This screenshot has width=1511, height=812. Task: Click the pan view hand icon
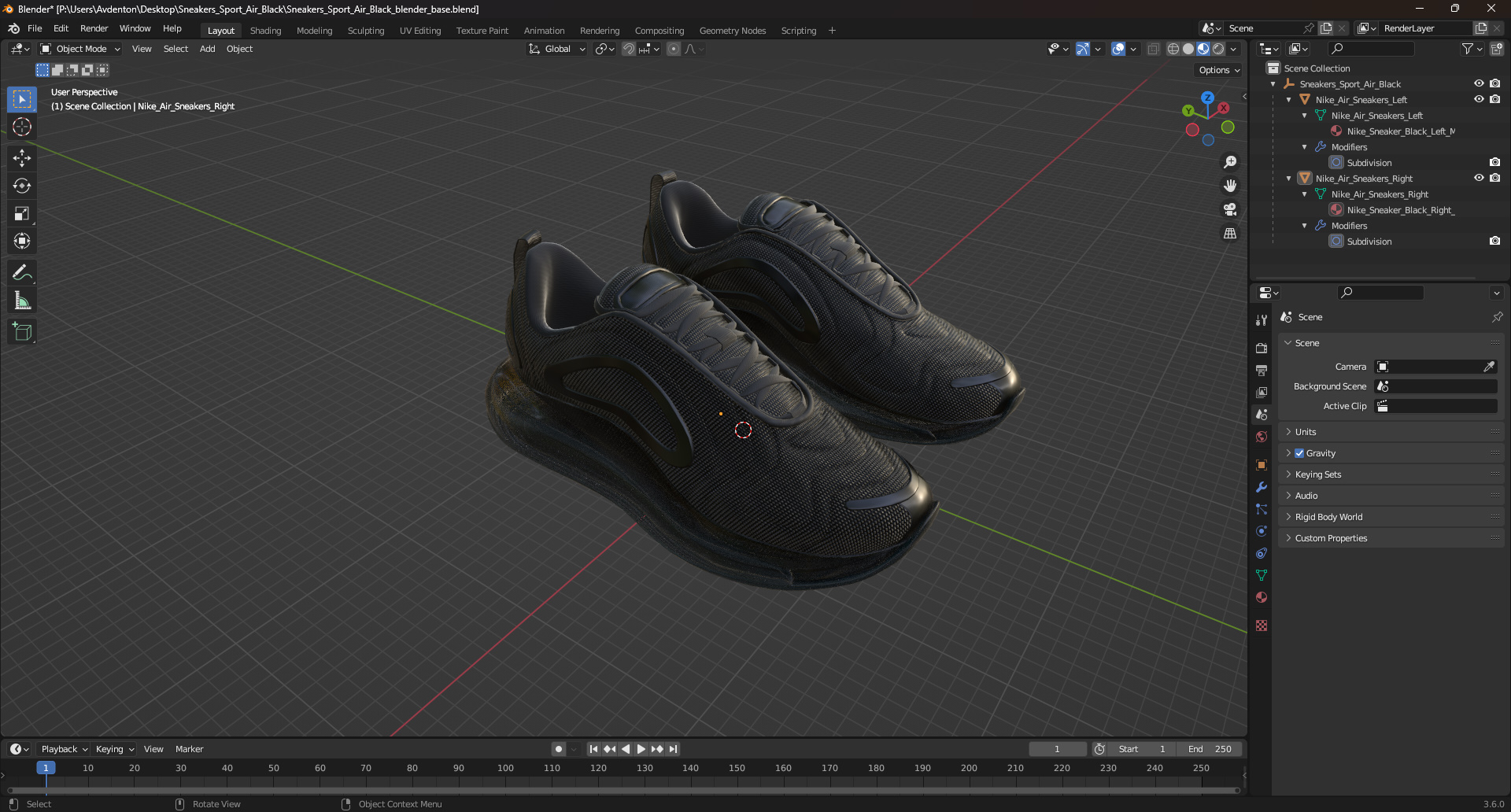click(1229, 186)
